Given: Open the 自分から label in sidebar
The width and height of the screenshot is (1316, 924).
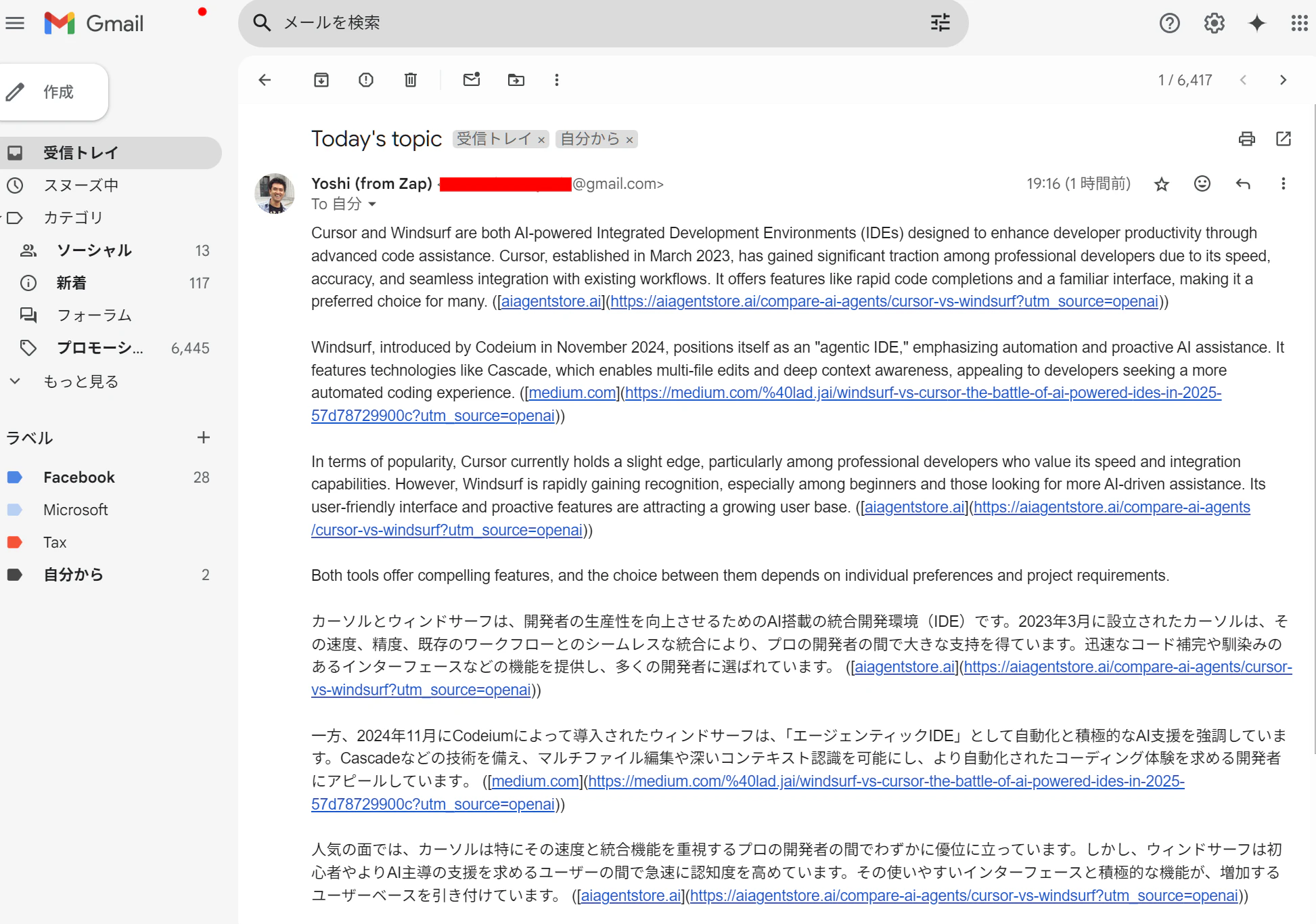Looking at the screenshot, I should pyautogui.click(x=111, y=575).
